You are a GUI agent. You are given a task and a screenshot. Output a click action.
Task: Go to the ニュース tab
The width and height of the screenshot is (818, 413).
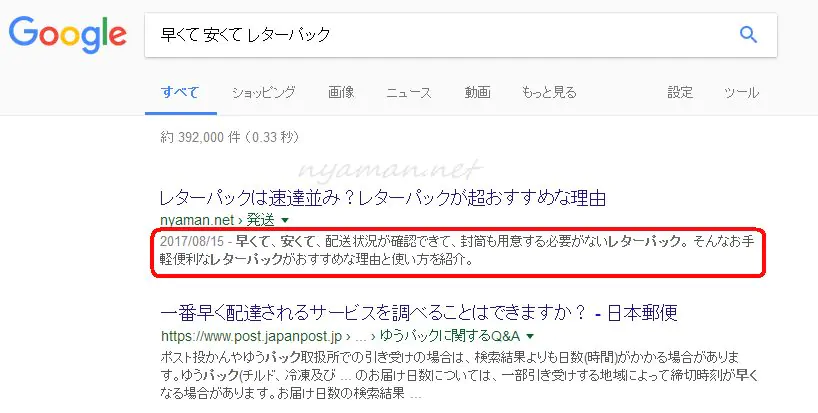pos(409,93)
